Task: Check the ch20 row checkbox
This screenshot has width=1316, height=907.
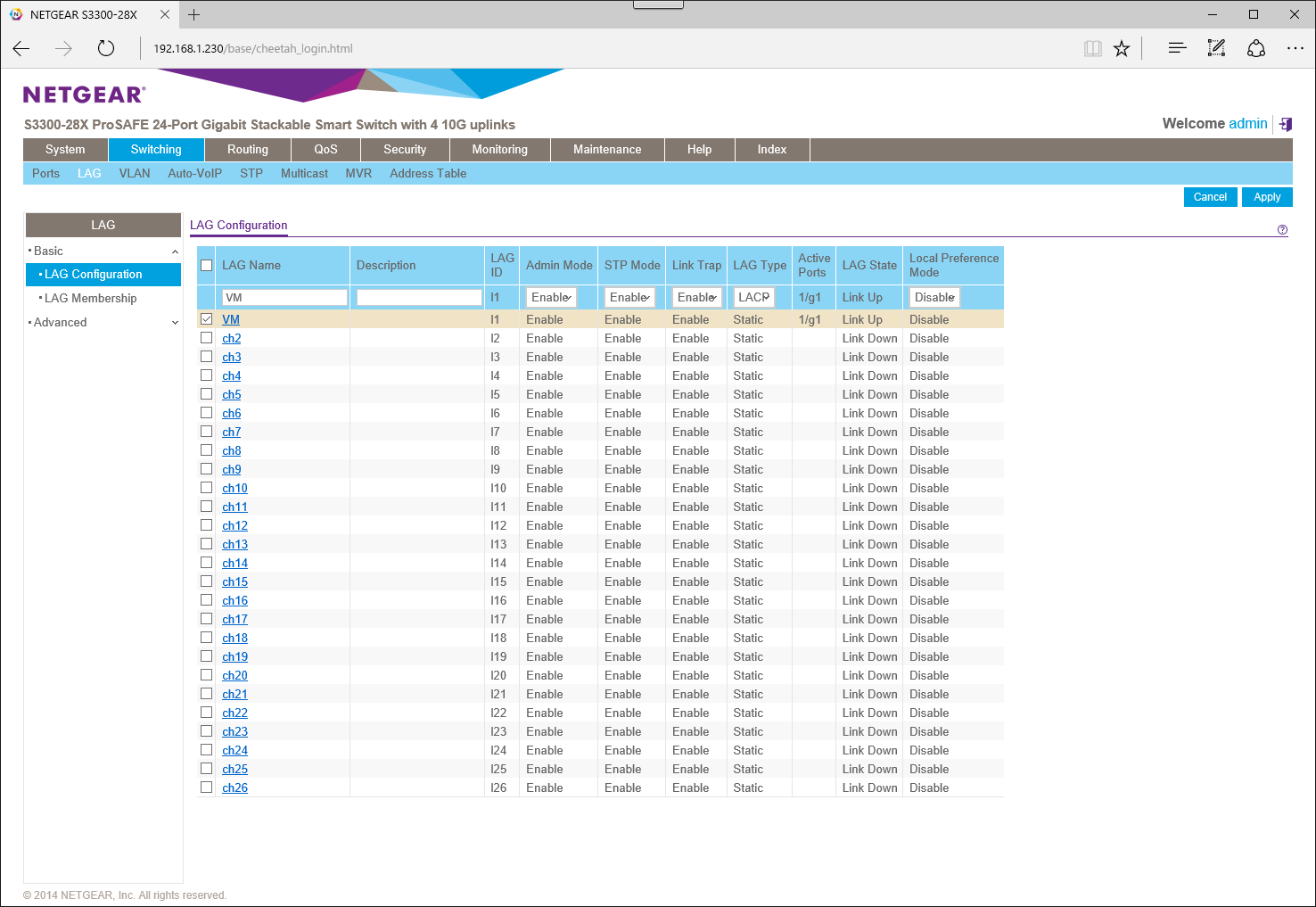Action: coord(207,675)
